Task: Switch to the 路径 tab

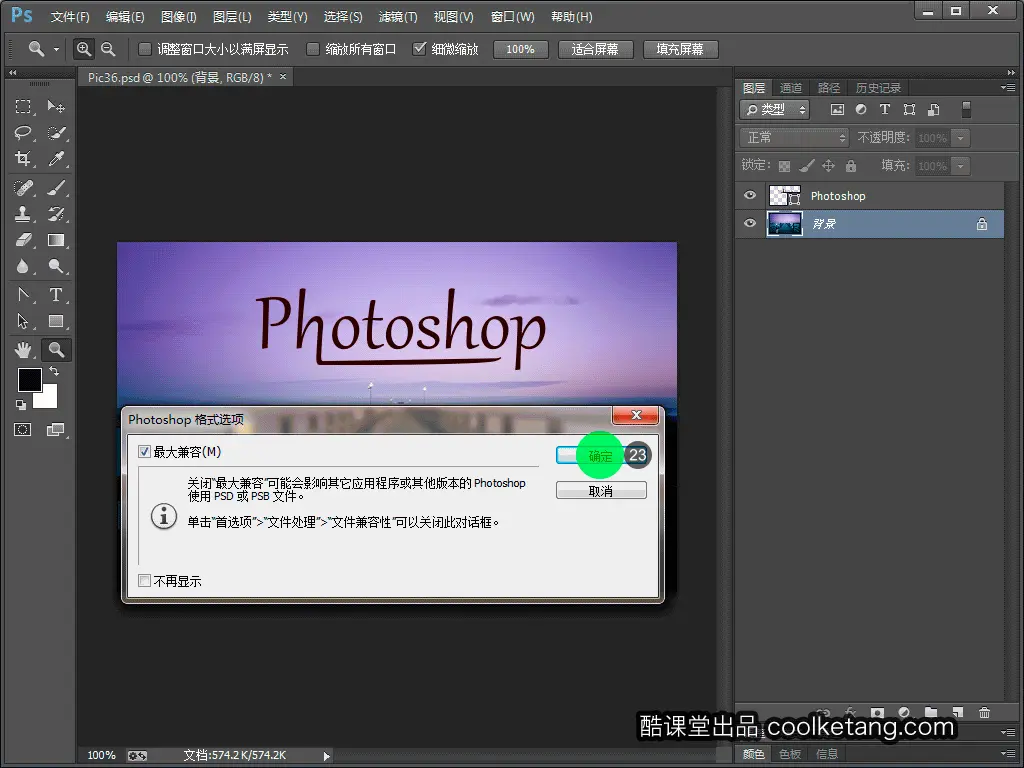Action: coord(829,88)
